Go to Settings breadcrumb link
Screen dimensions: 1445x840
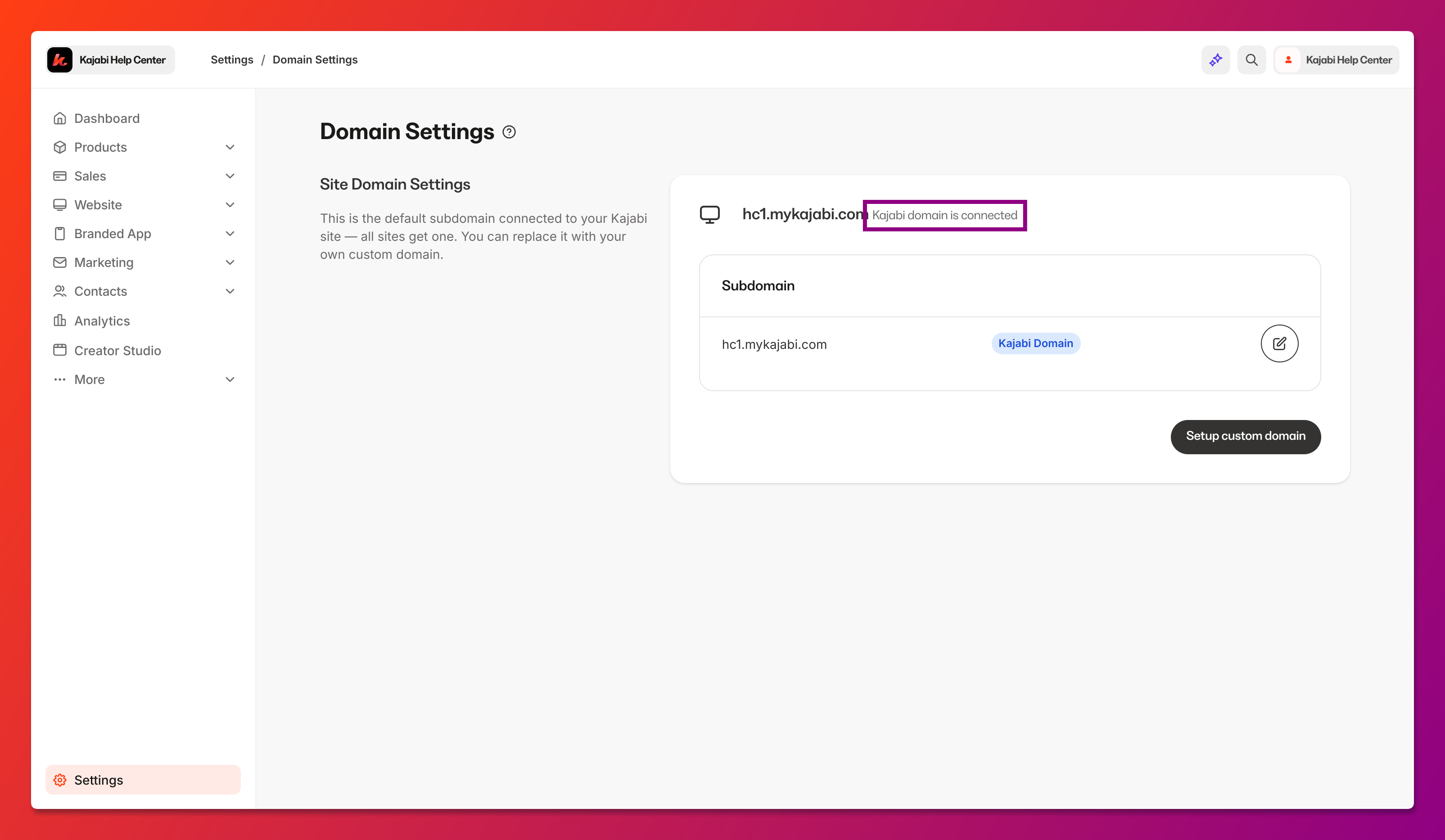(232, 59)
